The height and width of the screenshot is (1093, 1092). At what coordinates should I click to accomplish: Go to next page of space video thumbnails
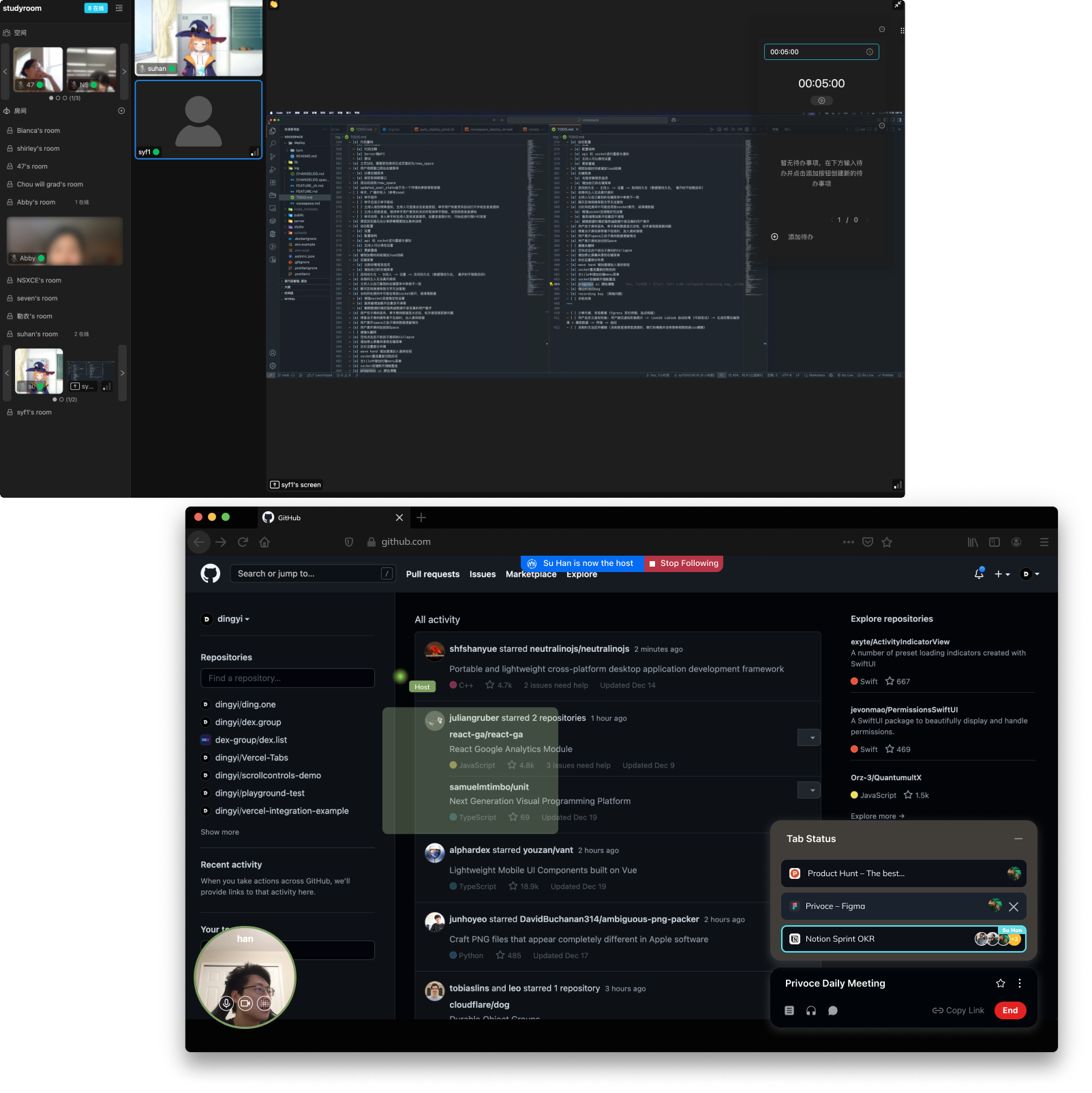click(x=124, y=71)
